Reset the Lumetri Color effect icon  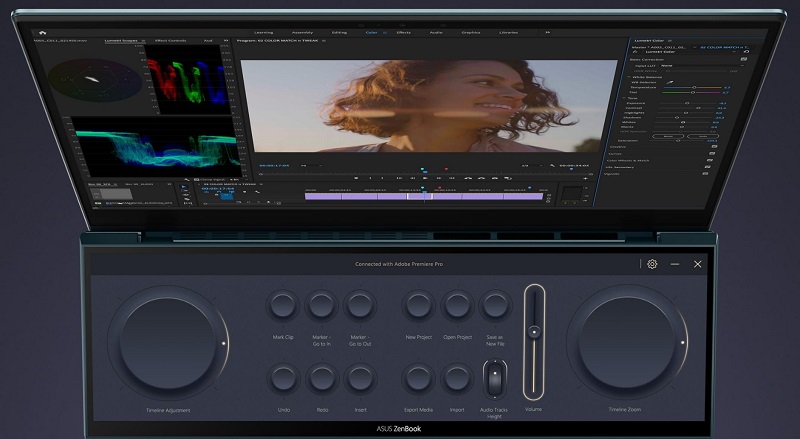746,52
